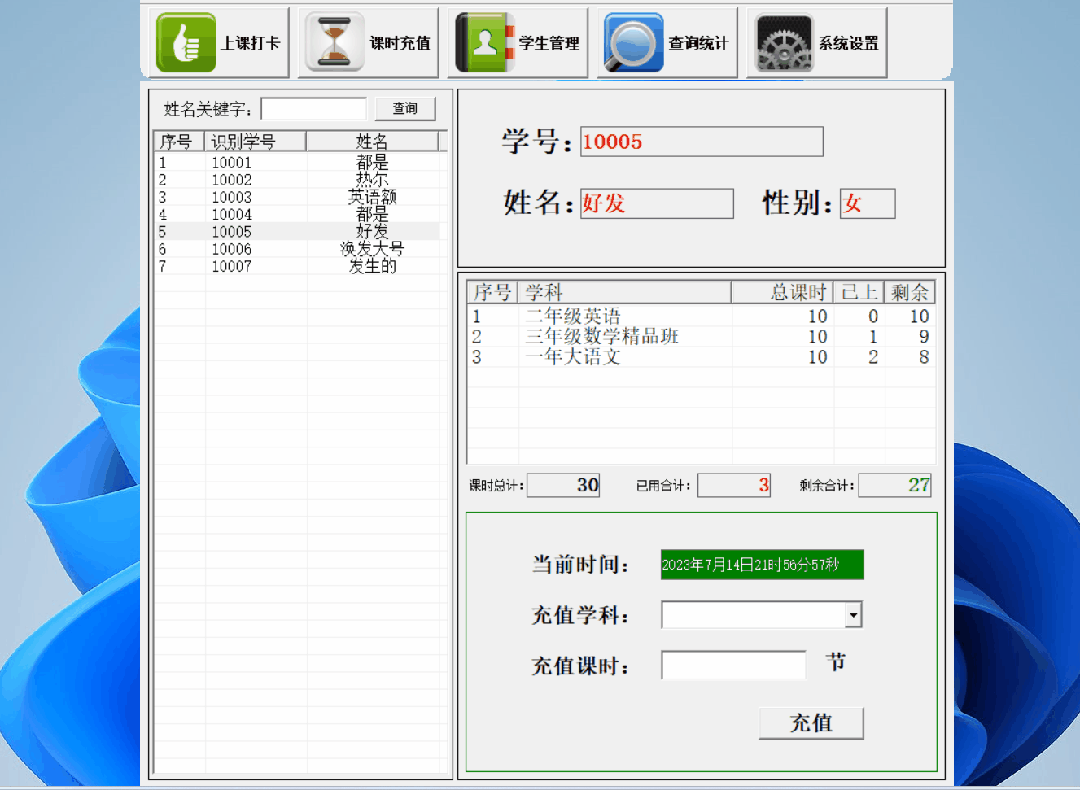The width and height of the screenshot is (1080, 790).
Task: Click the 学科 column header
Action: [x=625, y=292]
